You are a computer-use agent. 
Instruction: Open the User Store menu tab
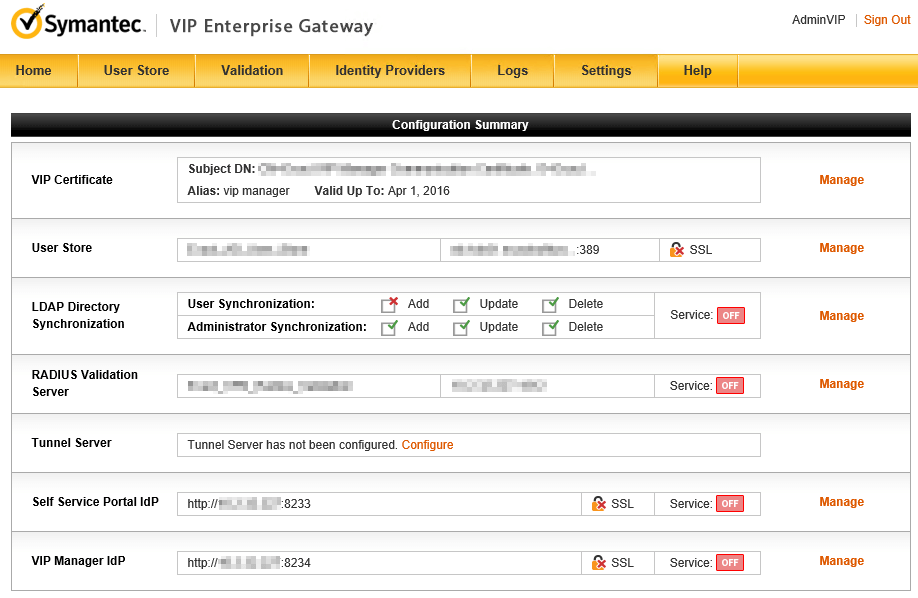tap(136, 71)
